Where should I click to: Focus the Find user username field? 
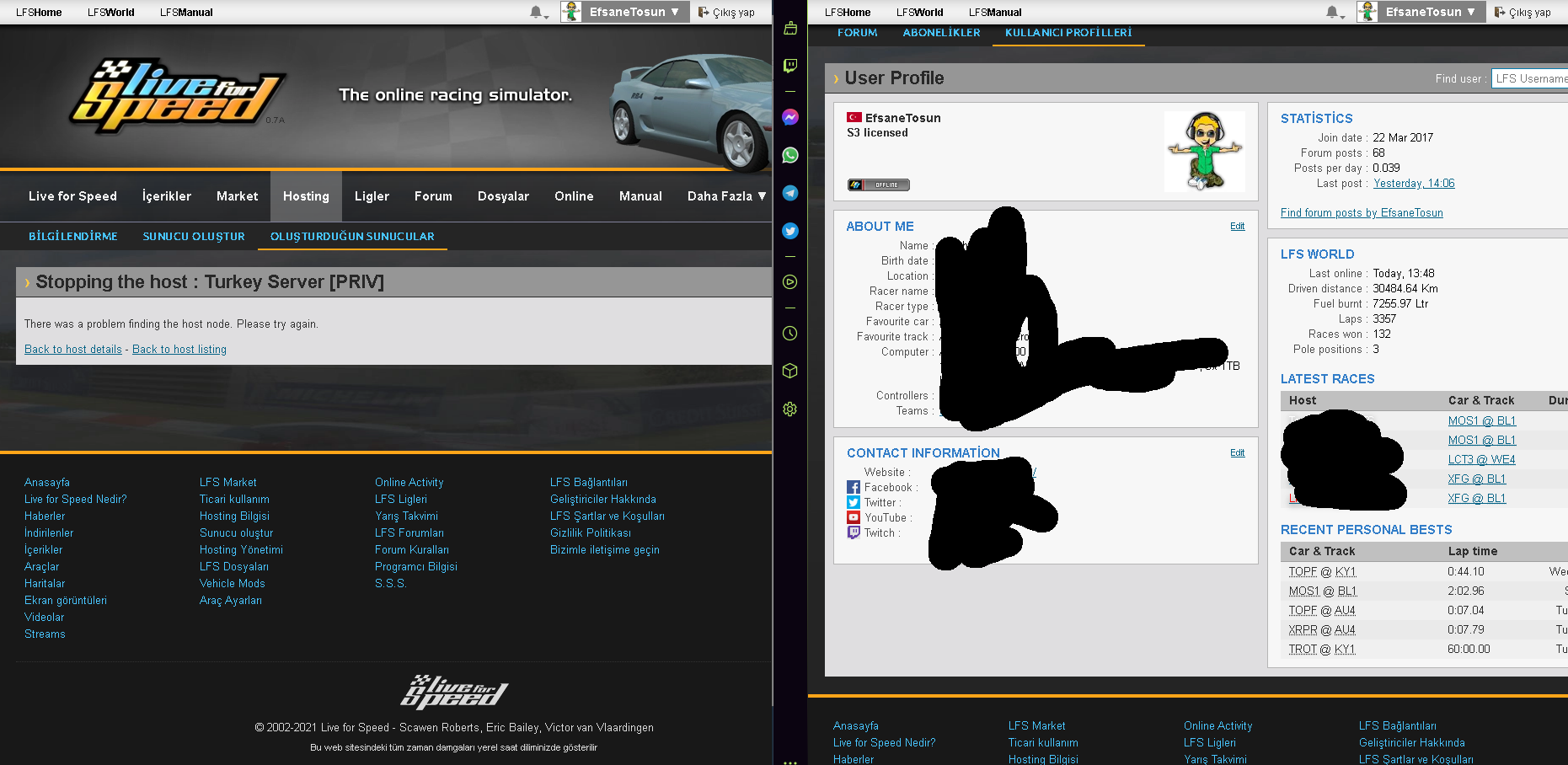1529,78
